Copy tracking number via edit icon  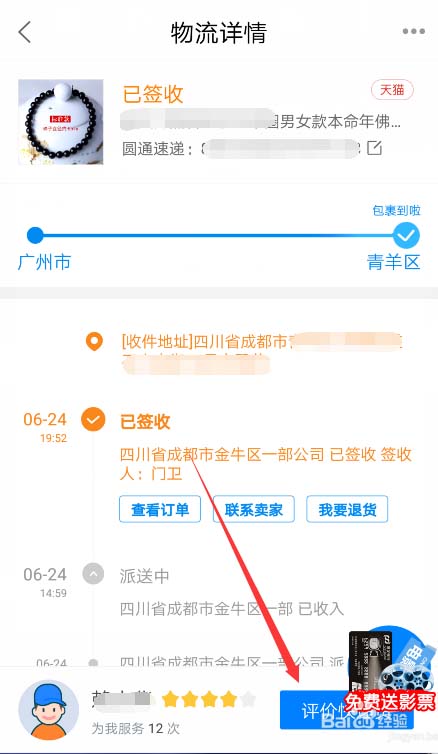pos(375,148)
